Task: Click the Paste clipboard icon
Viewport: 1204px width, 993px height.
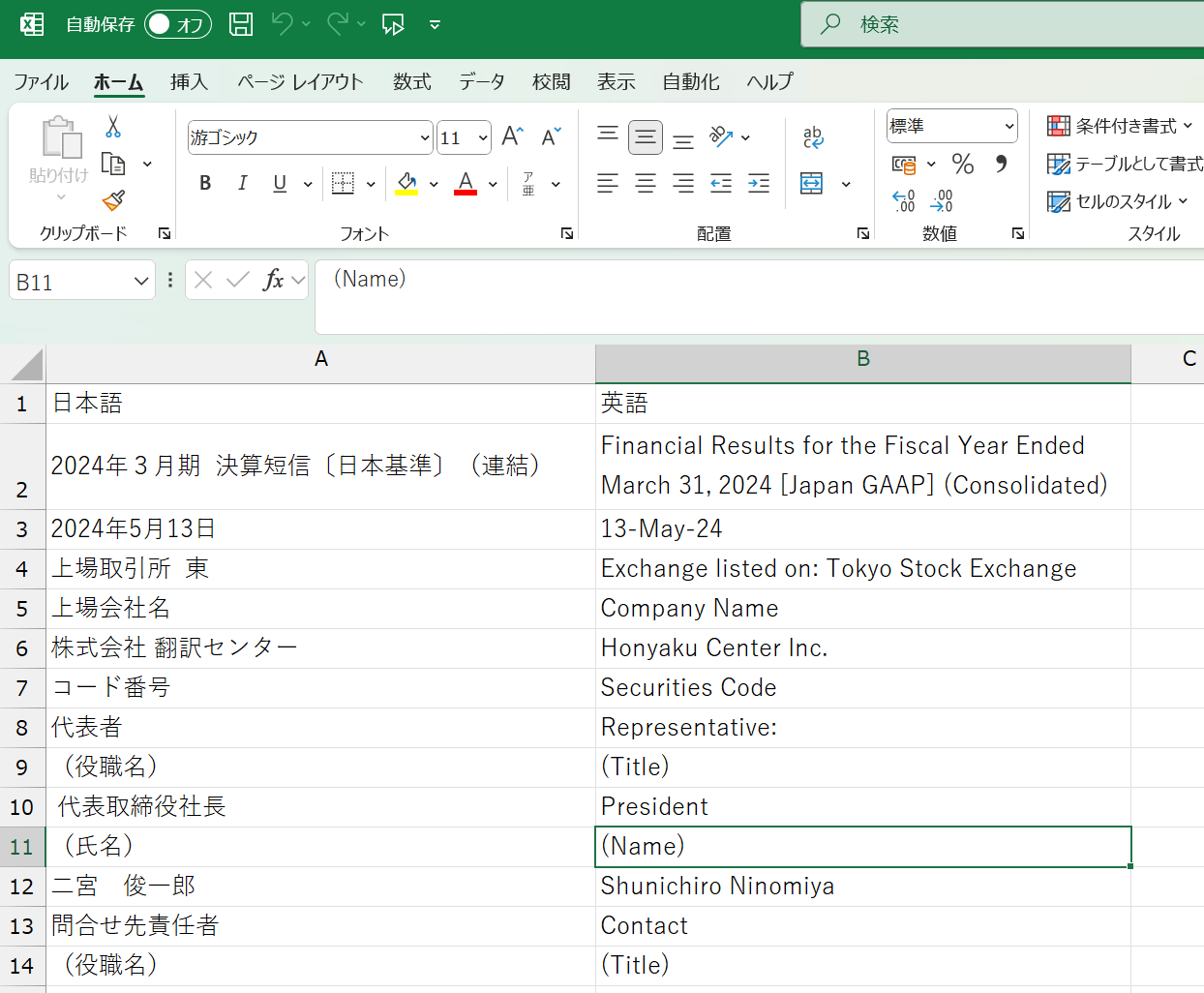Action: [x=62, y=137]
